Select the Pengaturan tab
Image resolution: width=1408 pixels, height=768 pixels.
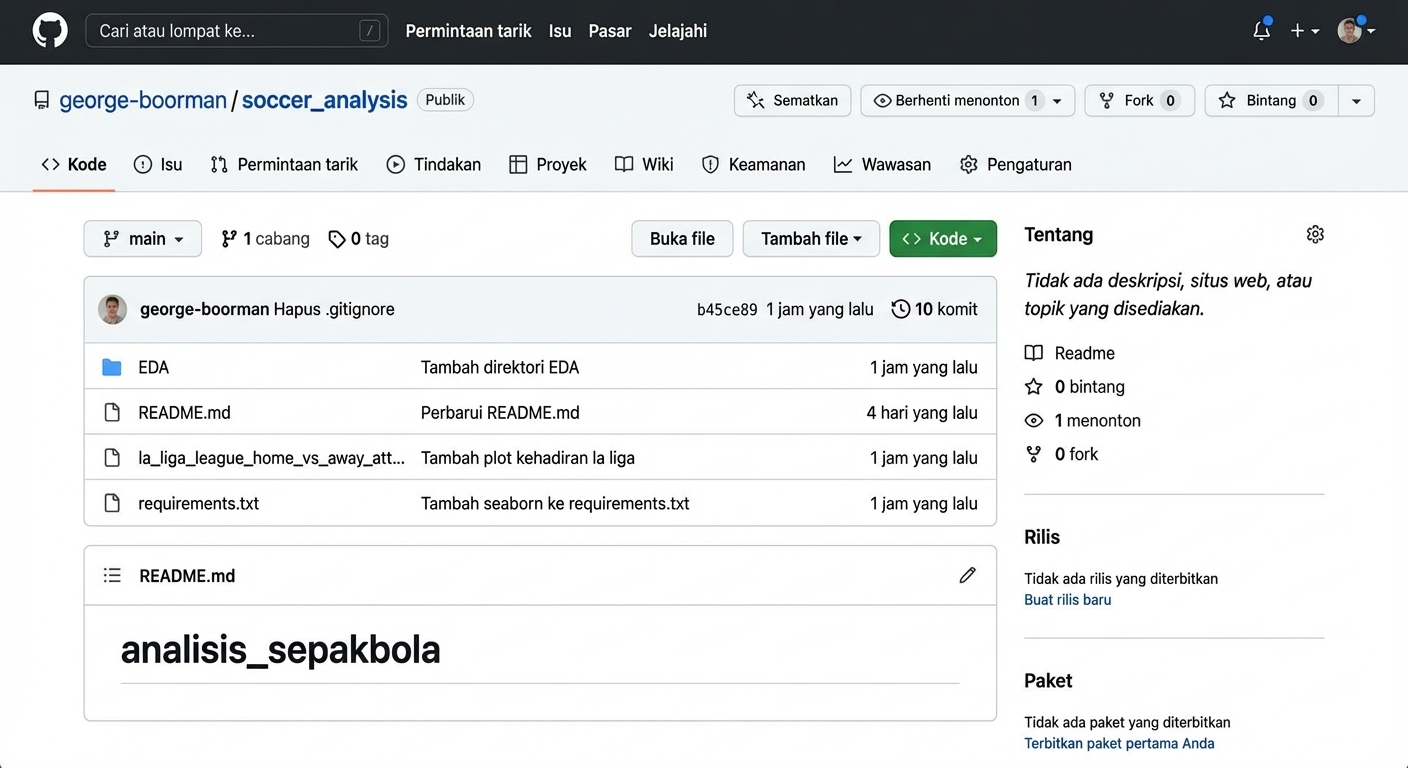coord(1016,164)
